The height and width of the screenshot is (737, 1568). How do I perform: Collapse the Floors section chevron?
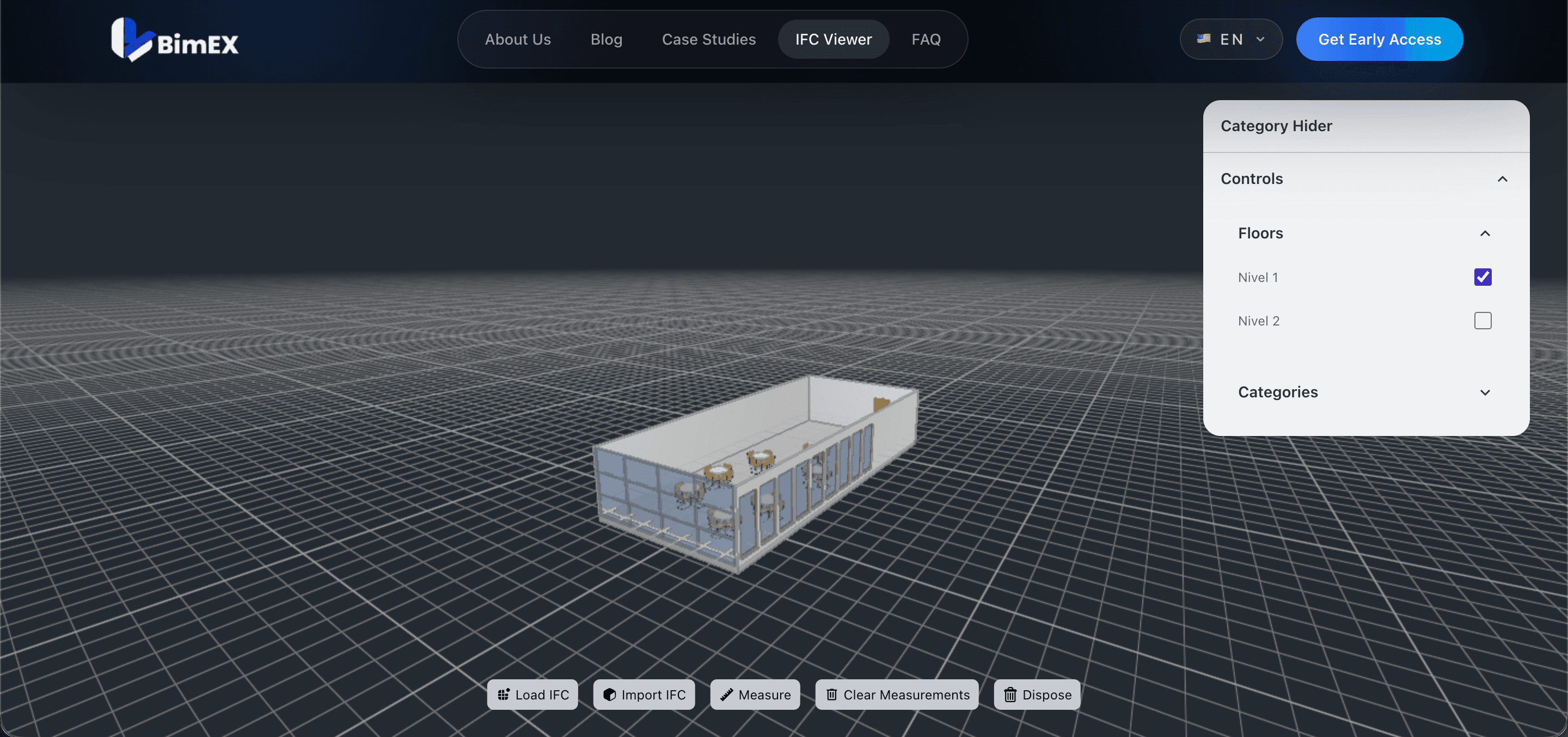1485,234
